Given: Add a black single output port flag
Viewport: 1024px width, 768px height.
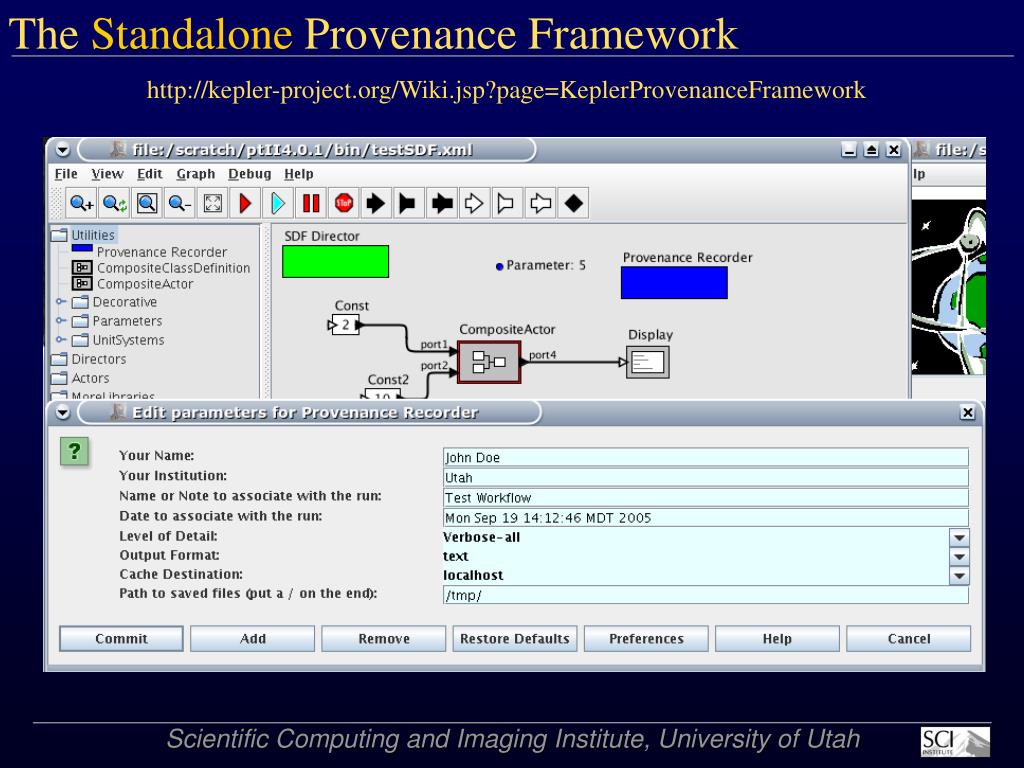Looking at the screenshot, I should tap(408, 204).
